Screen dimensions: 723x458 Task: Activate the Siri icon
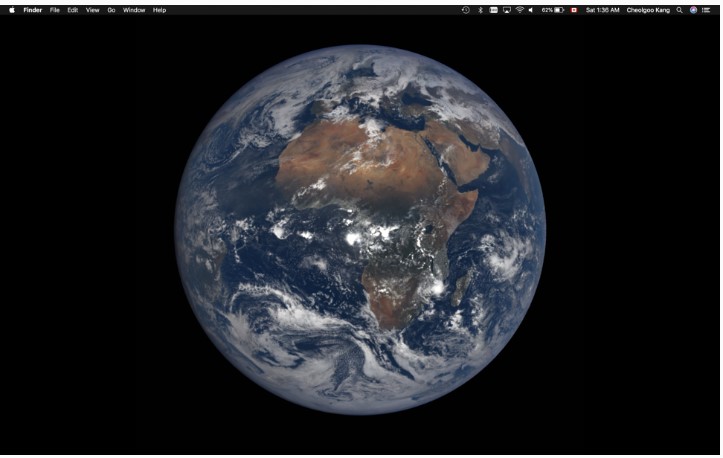[x=693, y=10]
